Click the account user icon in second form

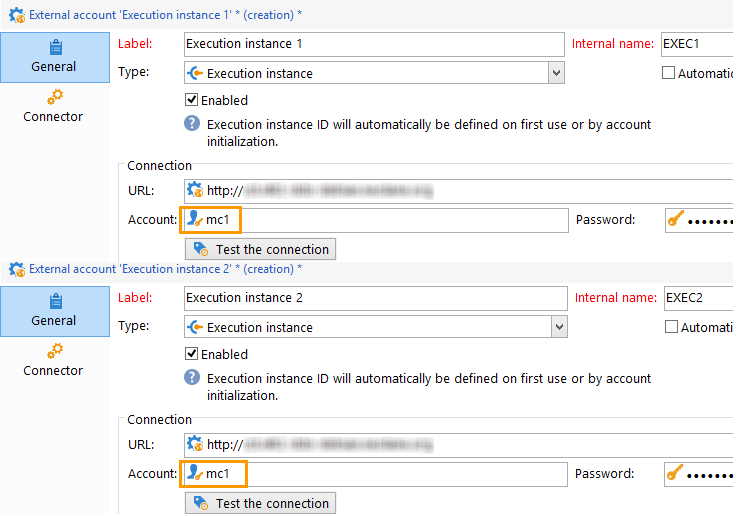coord(196,473)
